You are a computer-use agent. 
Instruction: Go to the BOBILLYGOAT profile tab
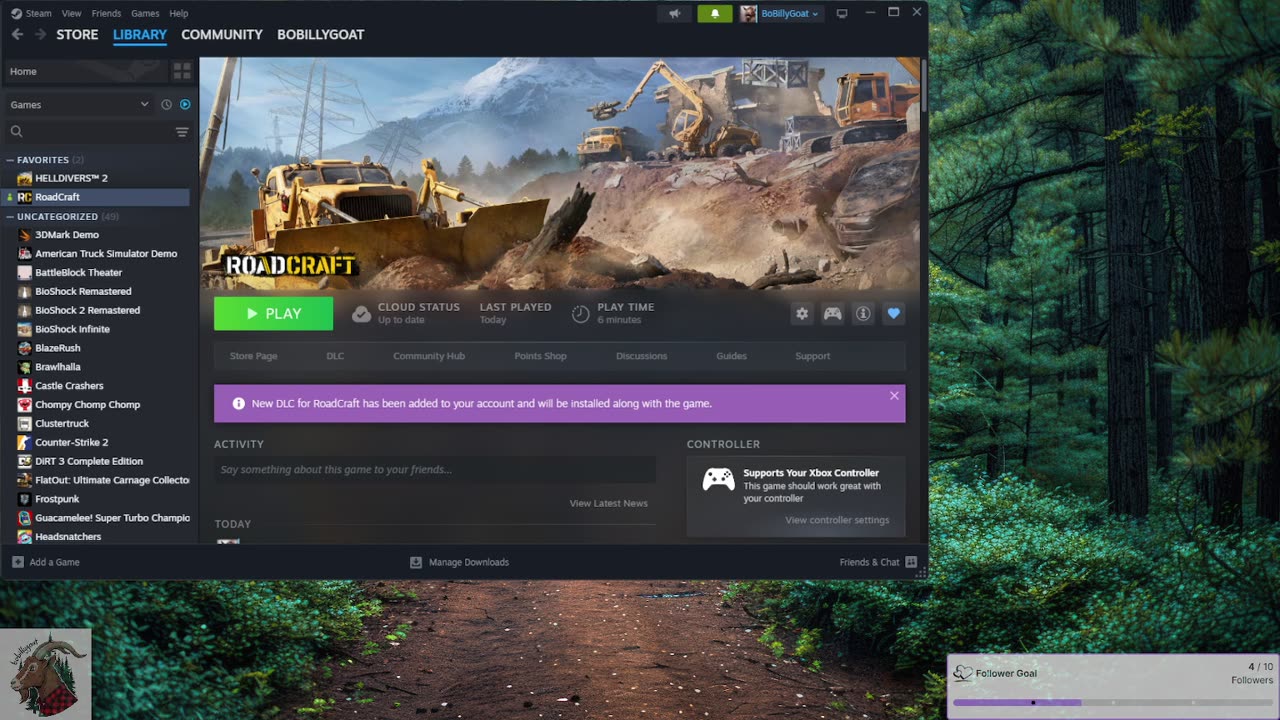pos(321,34)
